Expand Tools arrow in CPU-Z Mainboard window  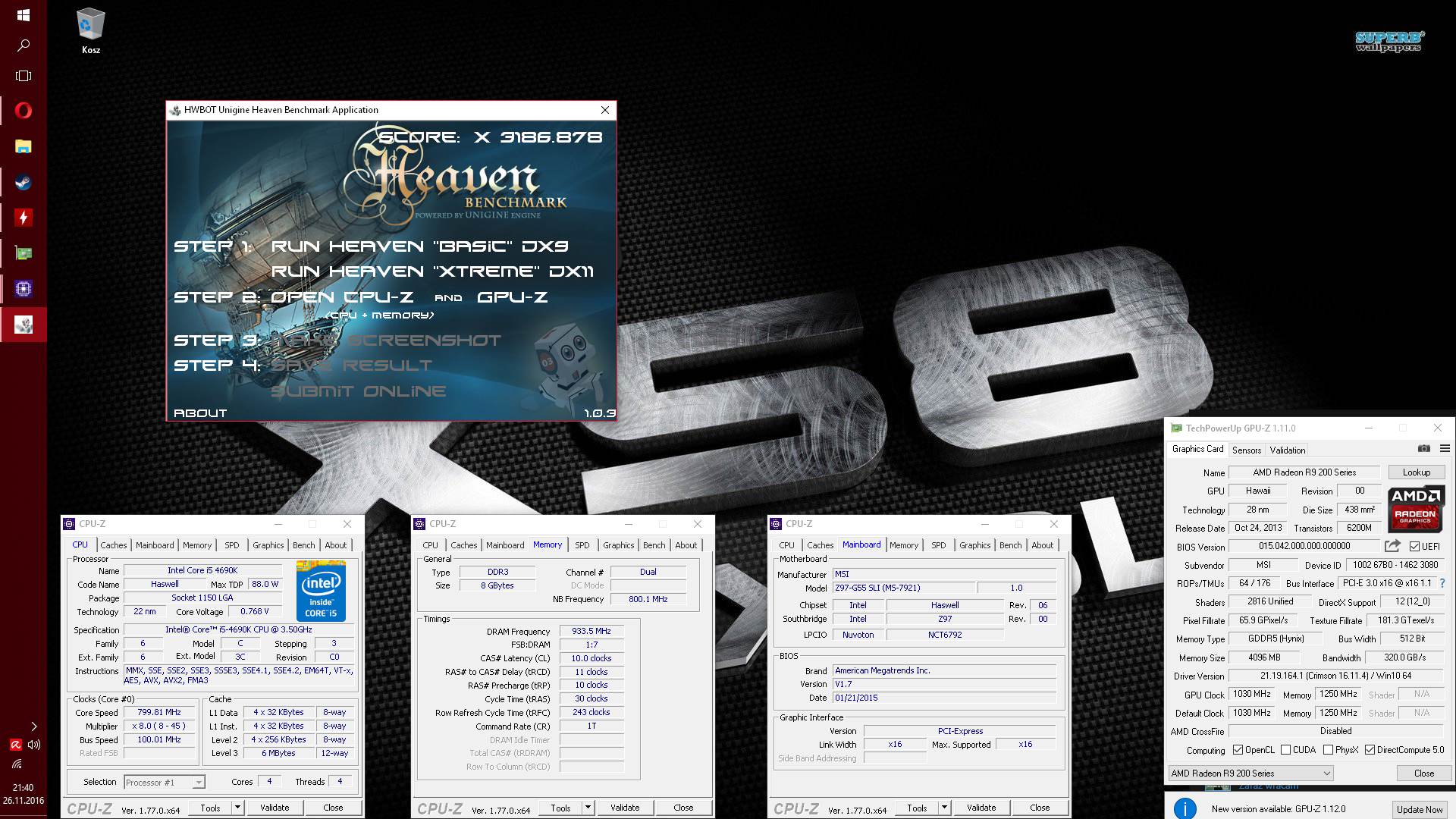(944, 808)
